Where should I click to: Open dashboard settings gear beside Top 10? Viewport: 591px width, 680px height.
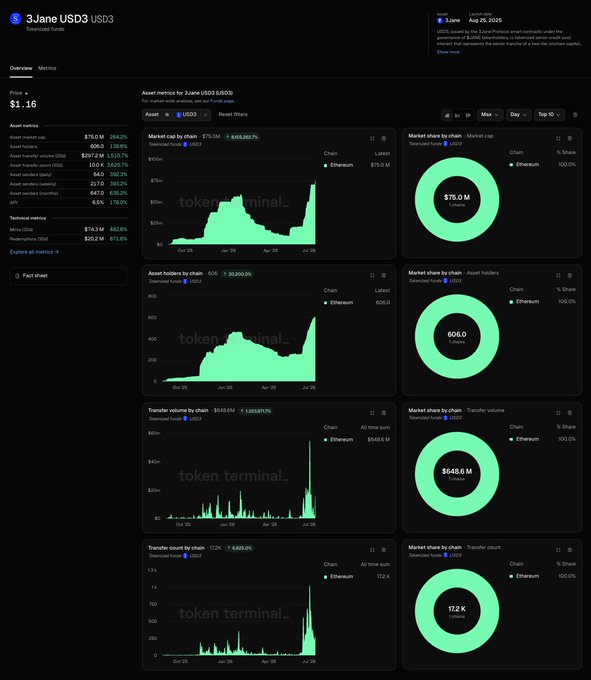coord(575,115)
